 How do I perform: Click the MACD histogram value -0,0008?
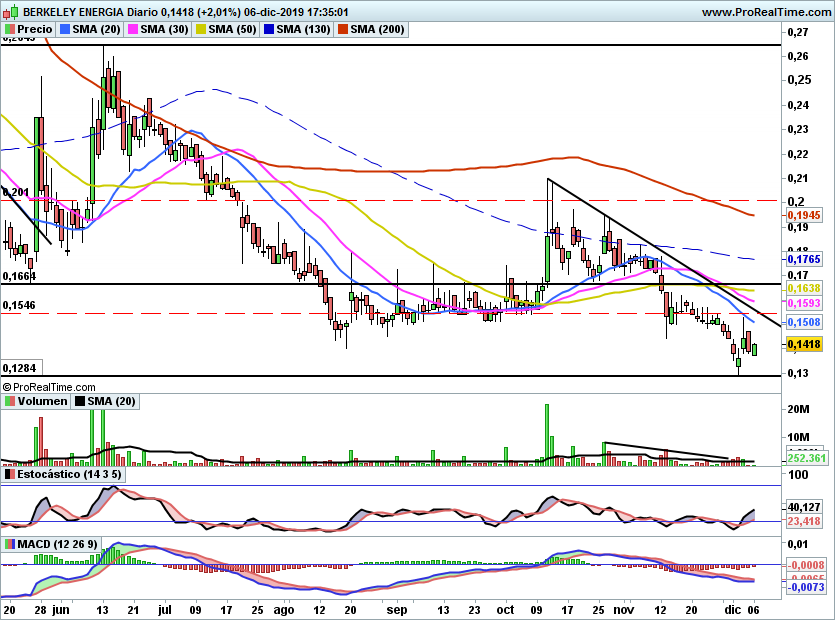click(x=806, y=565)
